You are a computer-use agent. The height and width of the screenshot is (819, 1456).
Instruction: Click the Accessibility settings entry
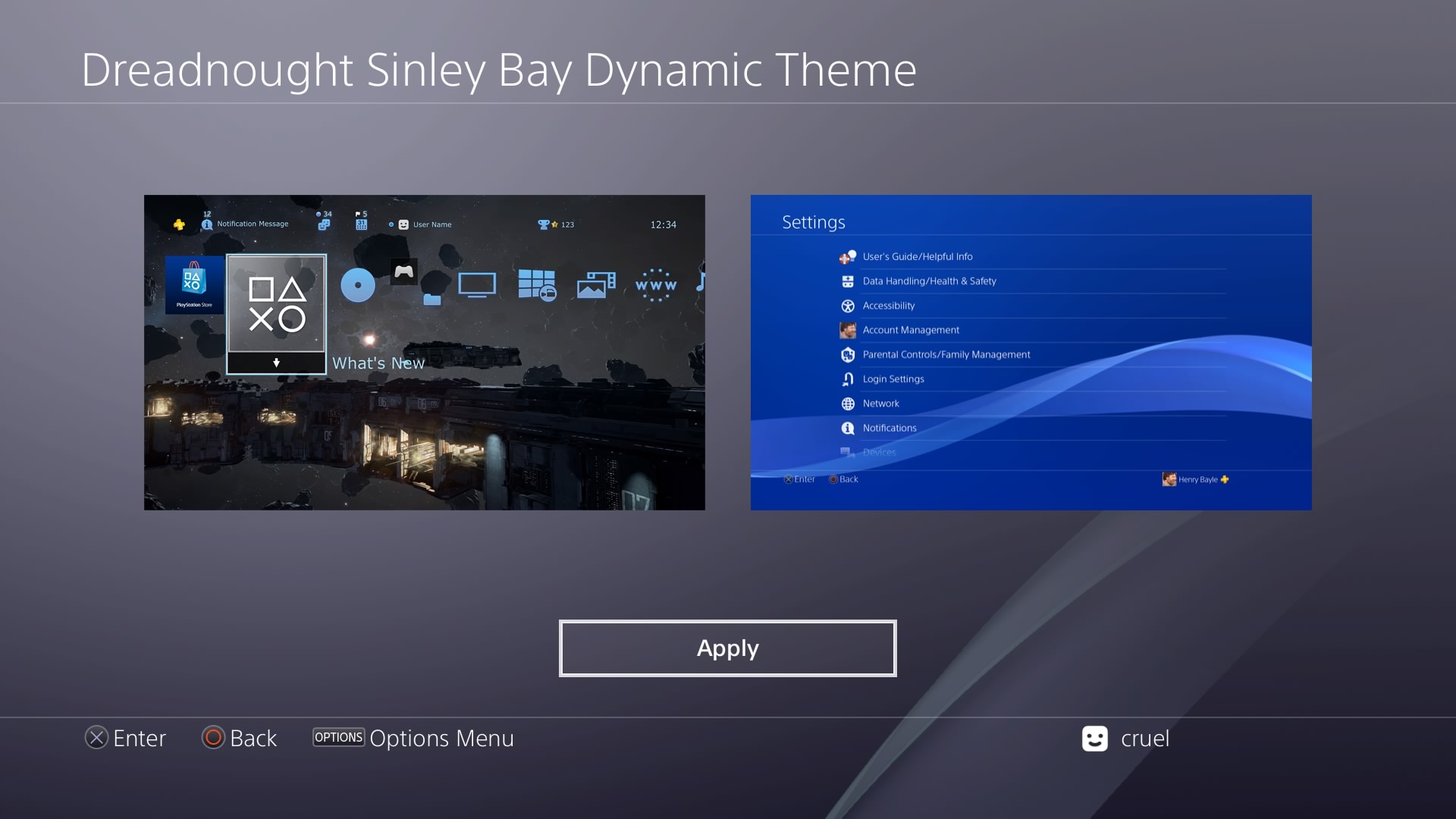(x=888, y=306)
